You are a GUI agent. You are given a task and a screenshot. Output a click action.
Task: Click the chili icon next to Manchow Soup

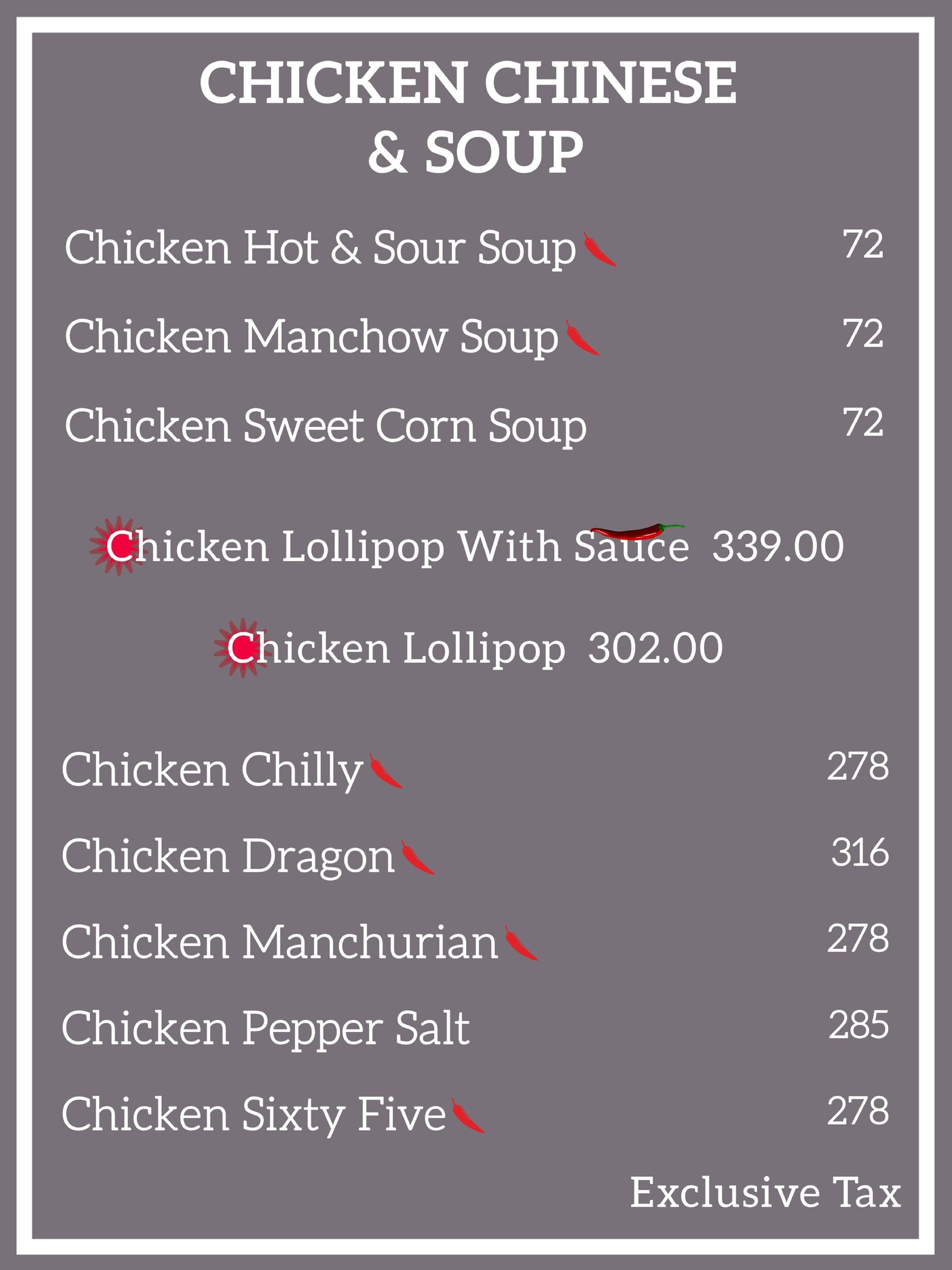click(x=583, y=338)
